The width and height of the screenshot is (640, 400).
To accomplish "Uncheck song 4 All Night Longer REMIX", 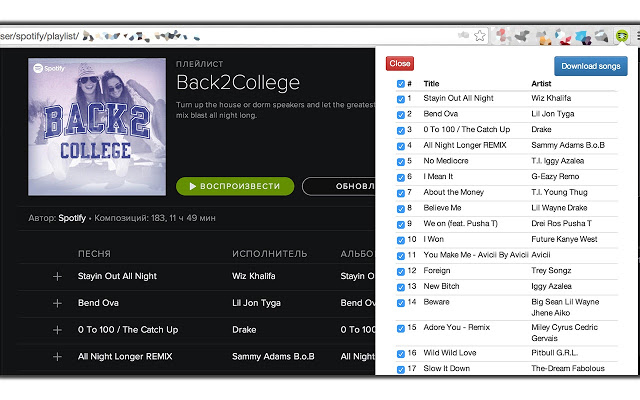I will click(400, 146).
